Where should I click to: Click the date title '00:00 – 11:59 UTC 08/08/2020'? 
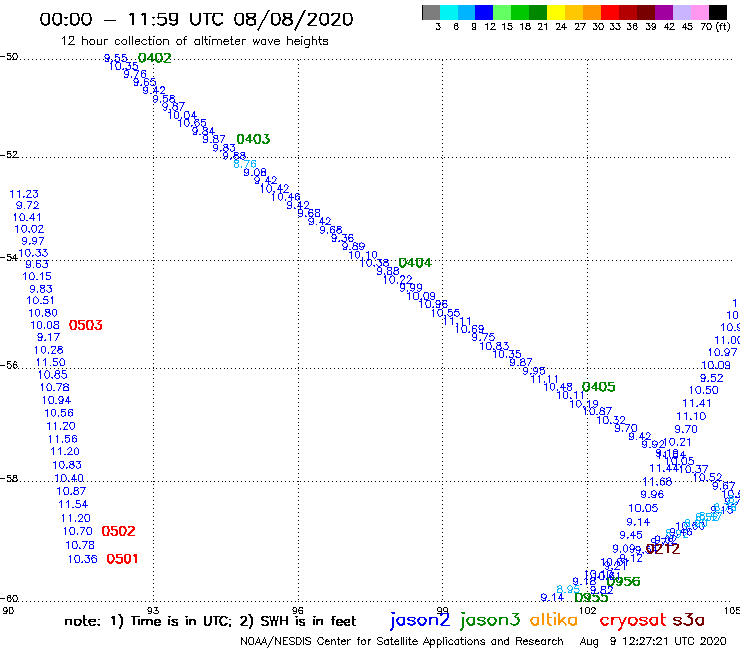pos(196,19)
